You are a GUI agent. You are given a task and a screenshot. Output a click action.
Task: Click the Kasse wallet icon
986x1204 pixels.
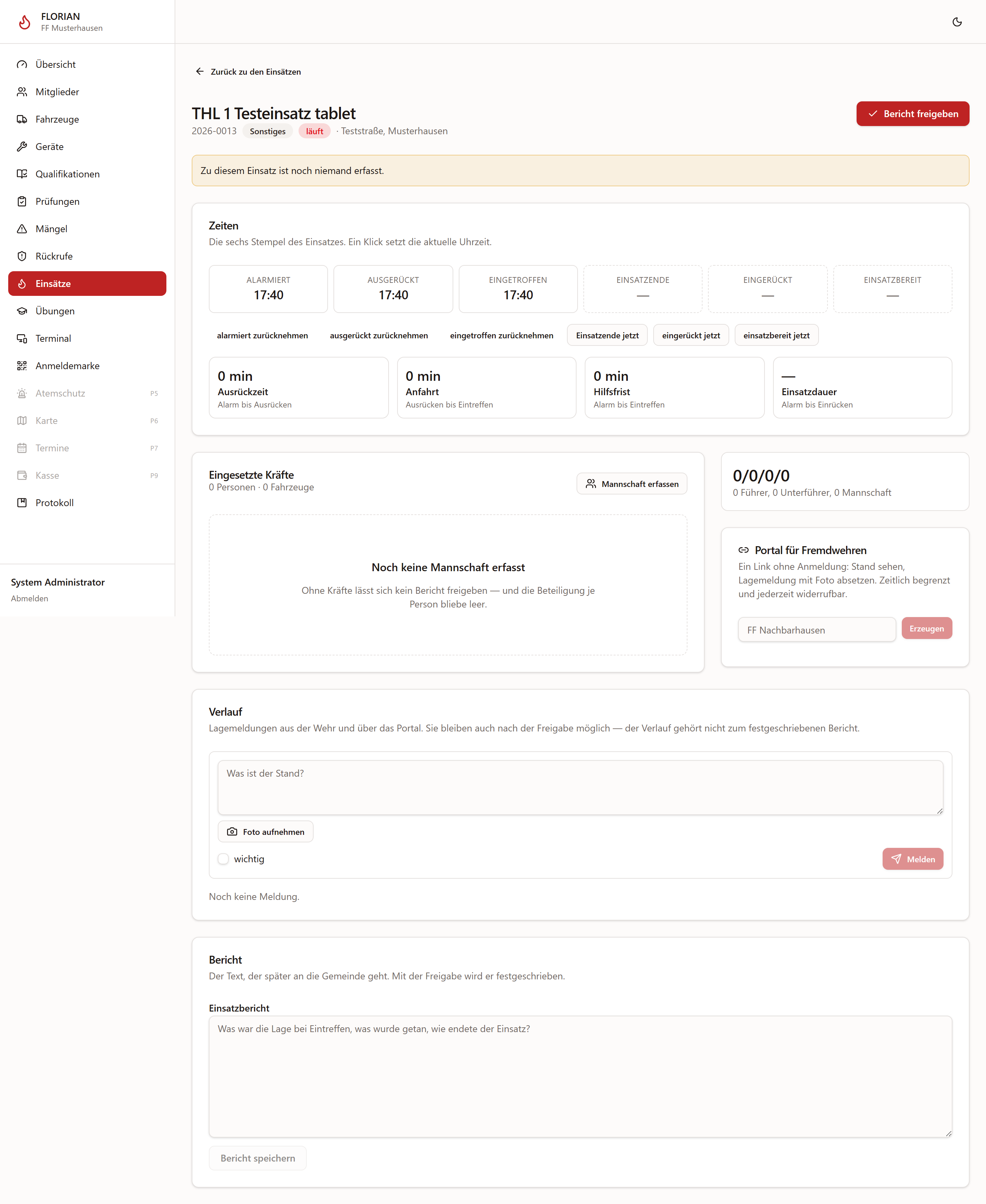tap(22, 475)
